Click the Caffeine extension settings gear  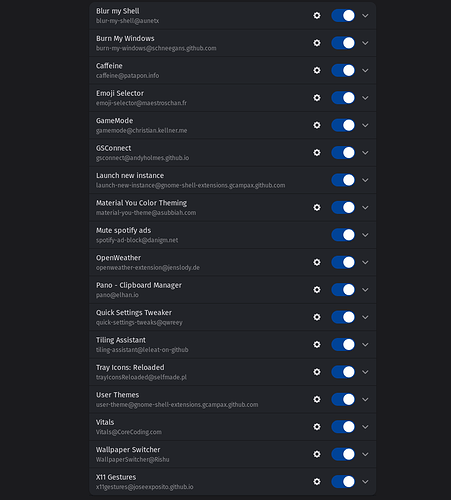pos(317,70)
